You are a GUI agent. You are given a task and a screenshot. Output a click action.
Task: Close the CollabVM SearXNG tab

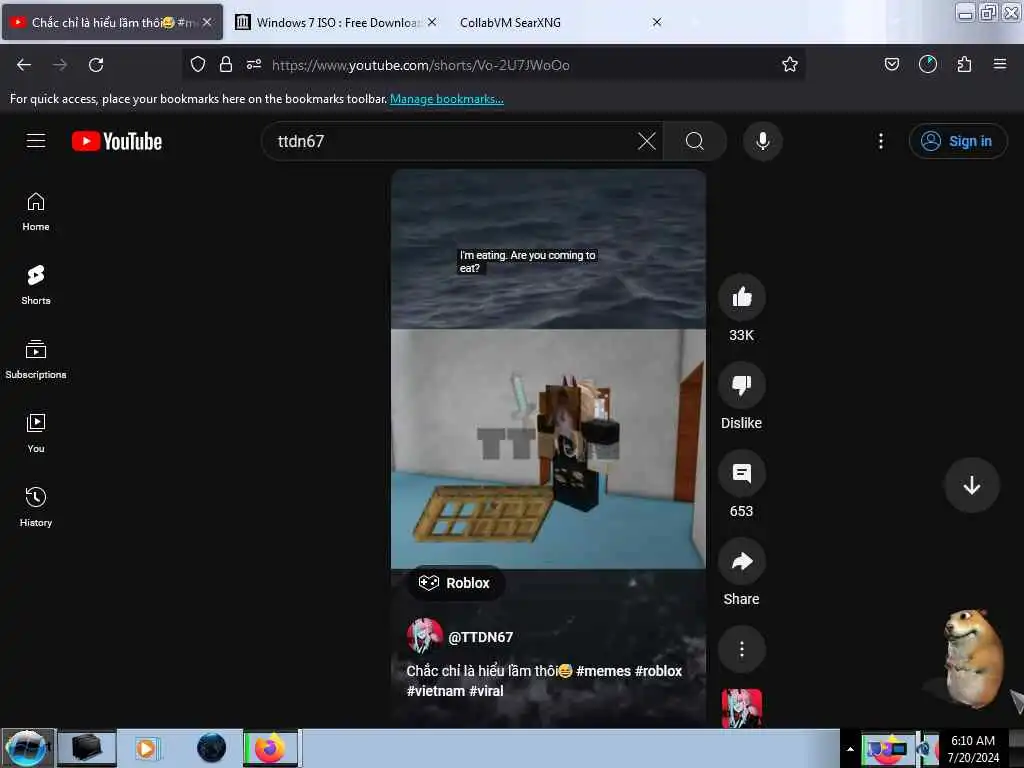[656, 22]
